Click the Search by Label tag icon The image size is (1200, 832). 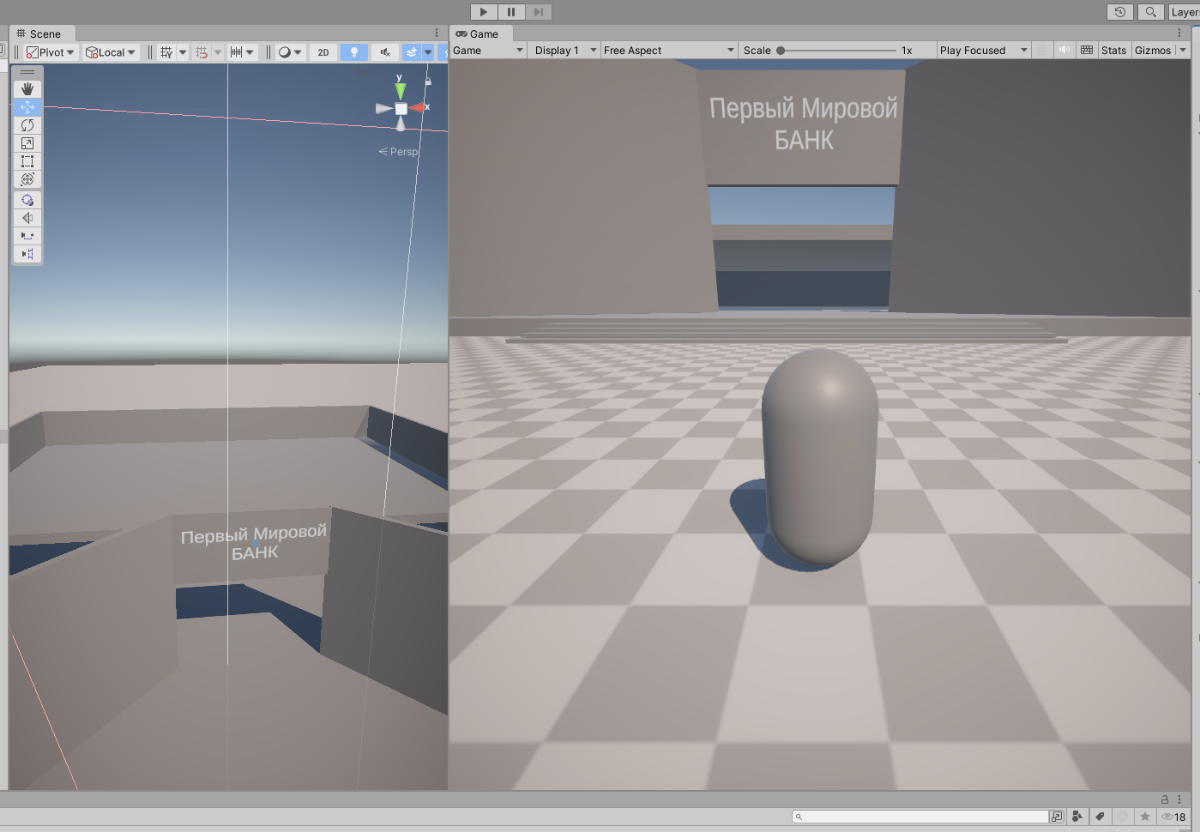1100,817
